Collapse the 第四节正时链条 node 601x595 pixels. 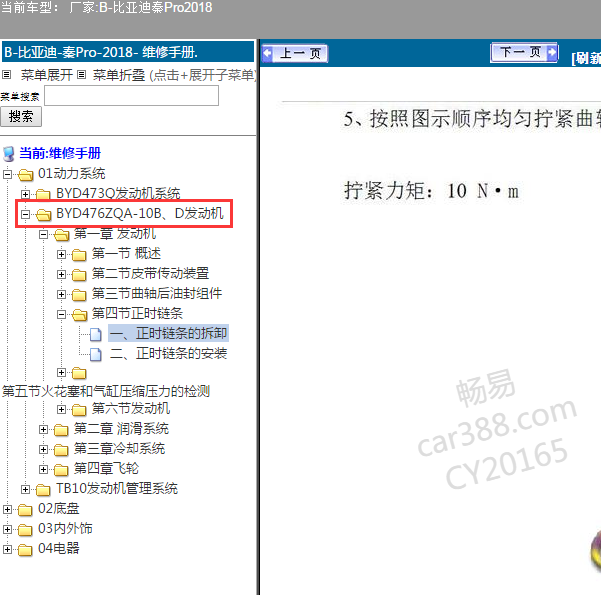pyautogui.click(x=61, y=314)
